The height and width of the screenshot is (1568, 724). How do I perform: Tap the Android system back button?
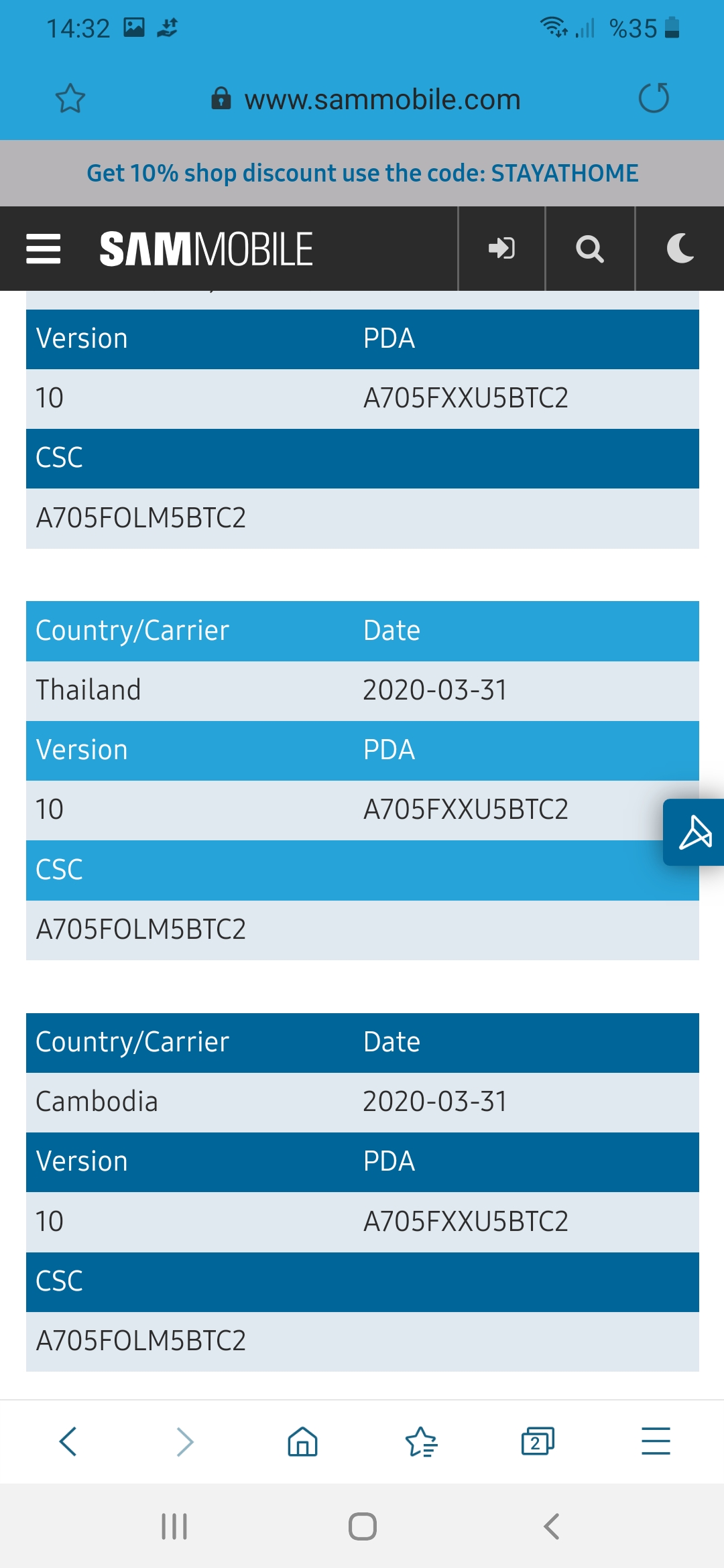551,1526
